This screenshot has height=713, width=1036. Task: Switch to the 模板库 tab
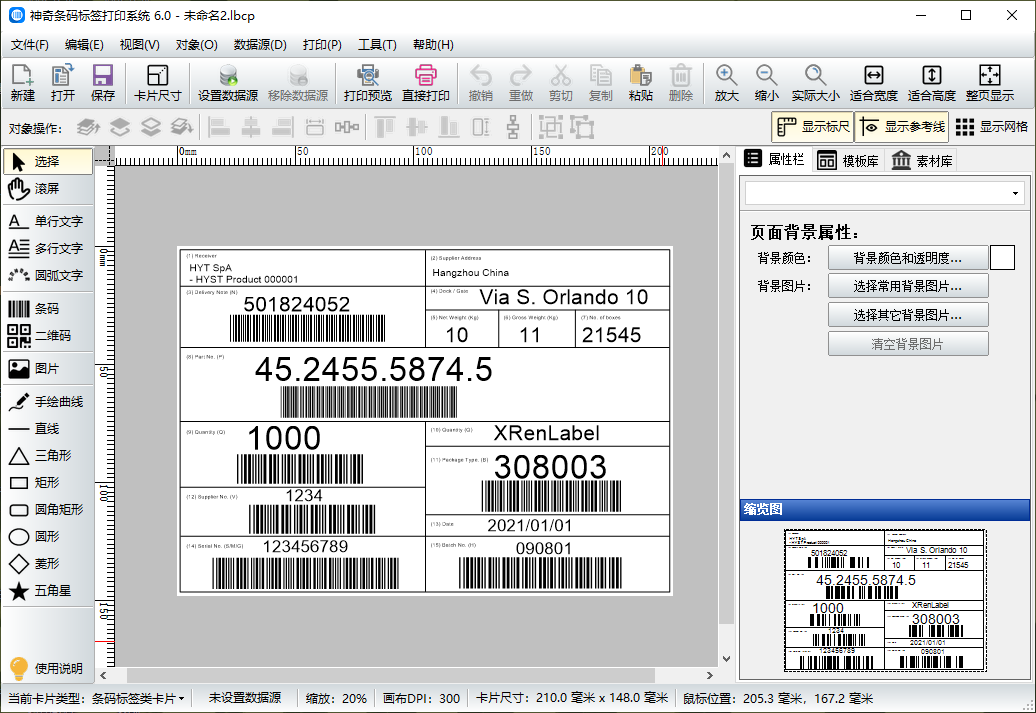848,161
